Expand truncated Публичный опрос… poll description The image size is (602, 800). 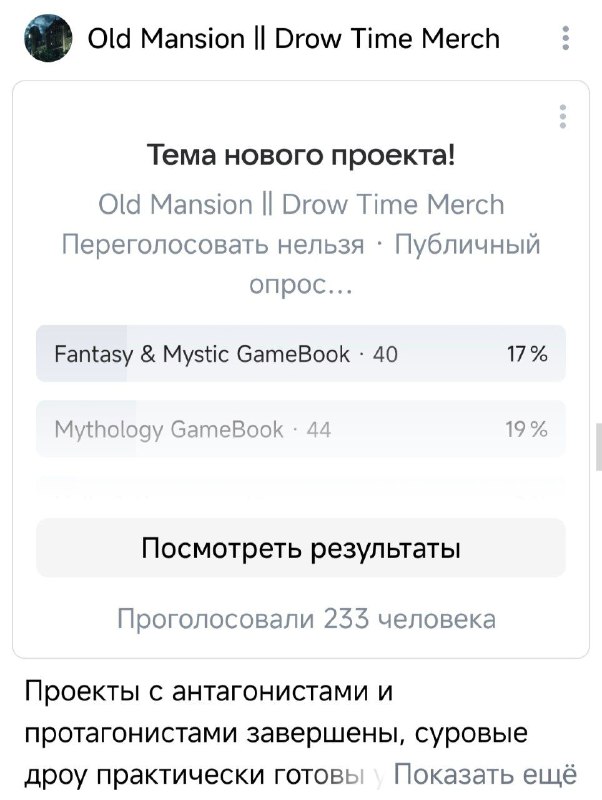pos(301,265)
